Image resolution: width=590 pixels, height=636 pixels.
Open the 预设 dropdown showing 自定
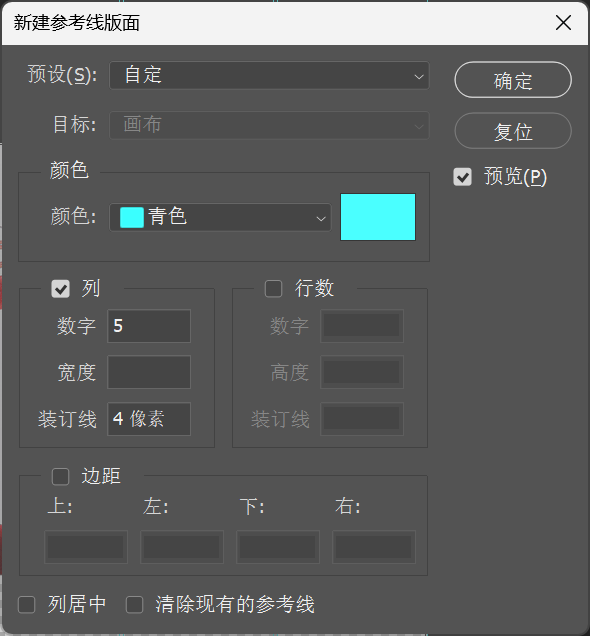tap(269, 75)
